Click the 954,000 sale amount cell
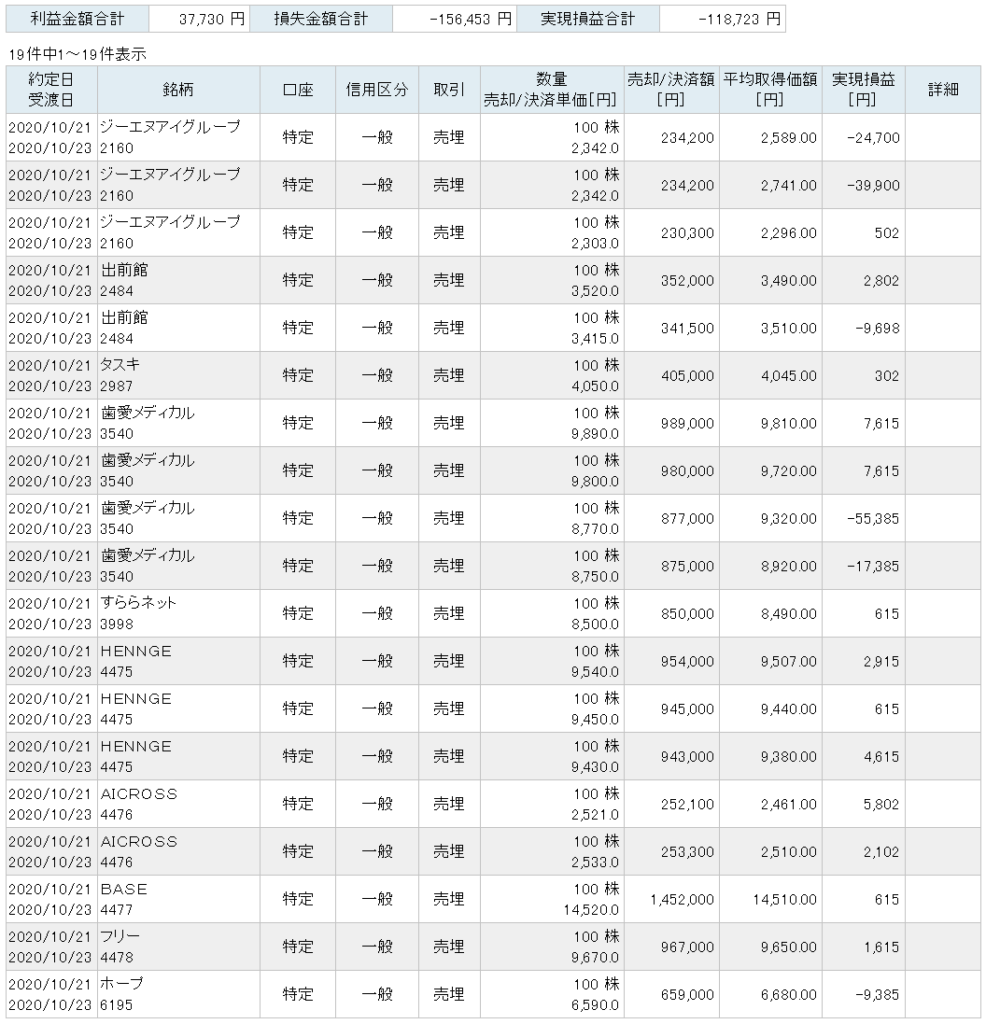 point(671,662)
